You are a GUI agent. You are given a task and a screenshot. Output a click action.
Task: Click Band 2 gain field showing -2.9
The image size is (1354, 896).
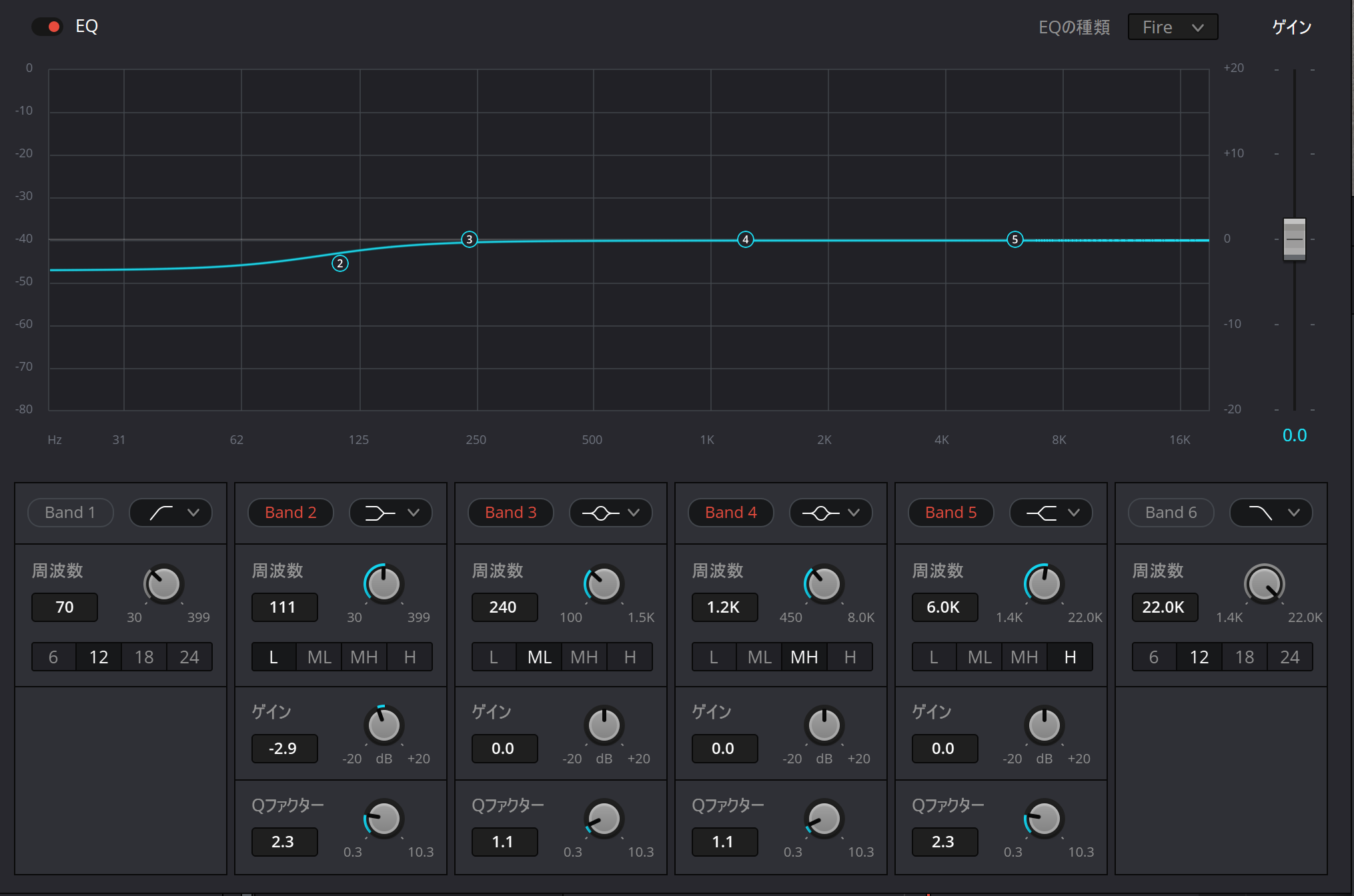(285, 749)
